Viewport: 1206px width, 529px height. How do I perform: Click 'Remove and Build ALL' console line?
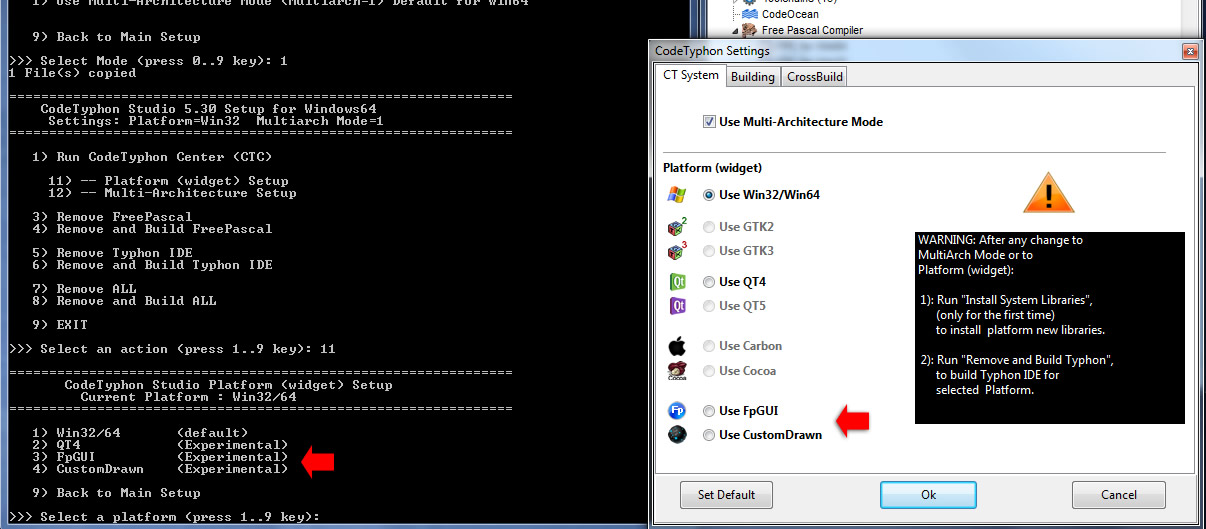click(x=124, y=301)
